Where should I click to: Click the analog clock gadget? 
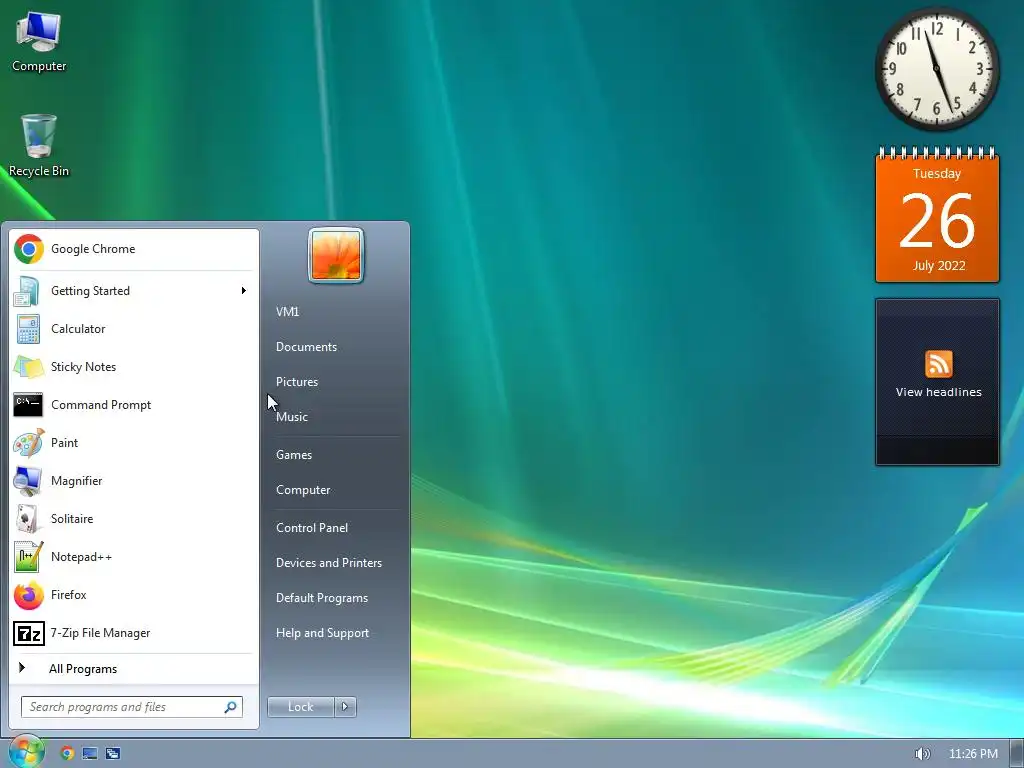936,69
